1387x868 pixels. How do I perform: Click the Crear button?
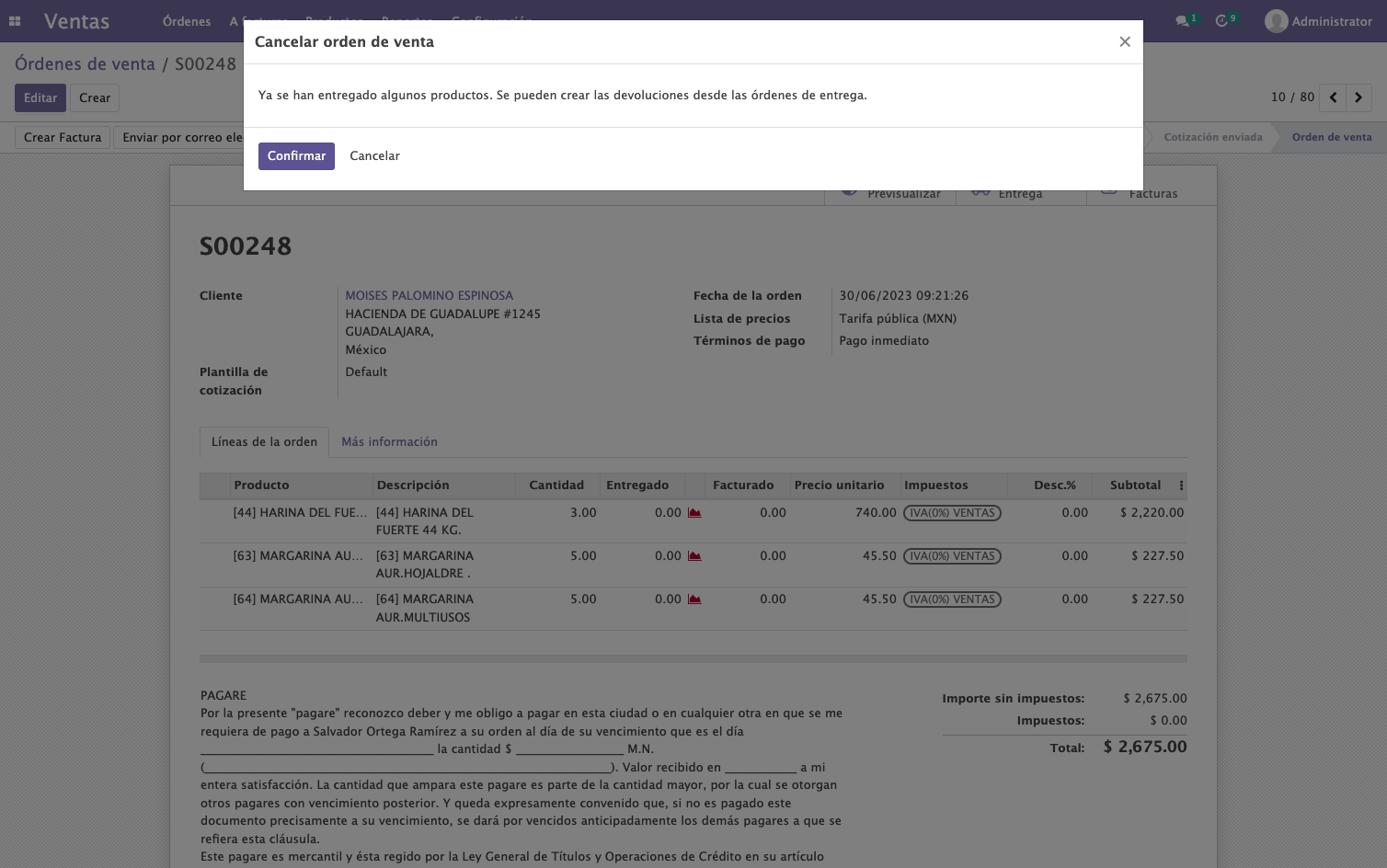95,98
